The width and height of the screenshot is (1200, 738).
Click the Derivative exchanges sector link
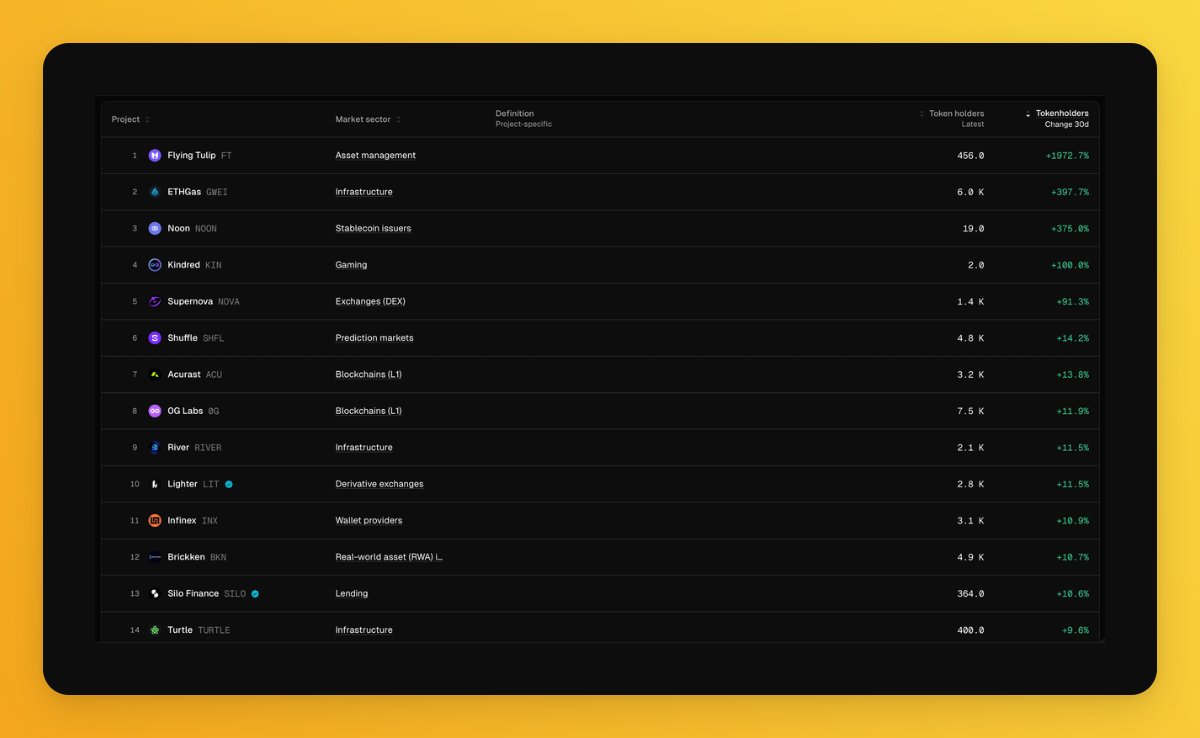tap(379, 484)
